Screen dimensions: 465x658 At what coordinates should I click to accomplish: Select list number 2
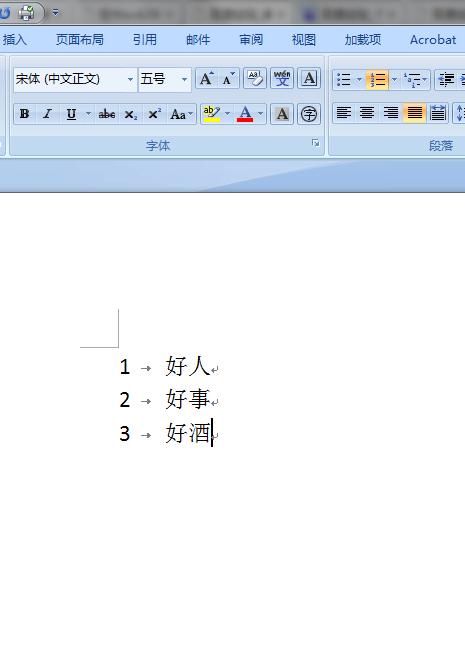point(125,400)
